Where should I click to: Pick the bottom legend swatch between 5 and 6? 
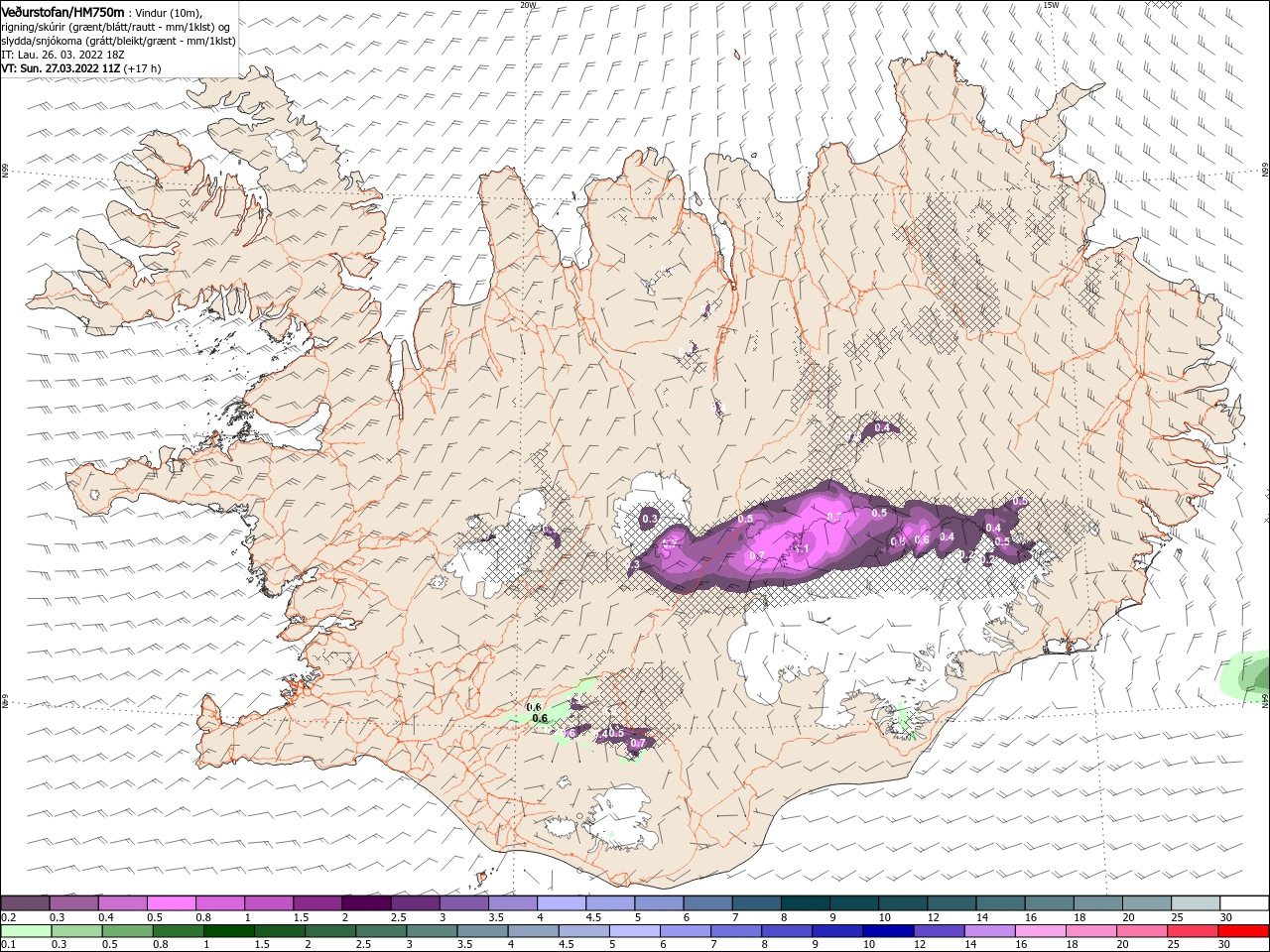coord(635,931)
